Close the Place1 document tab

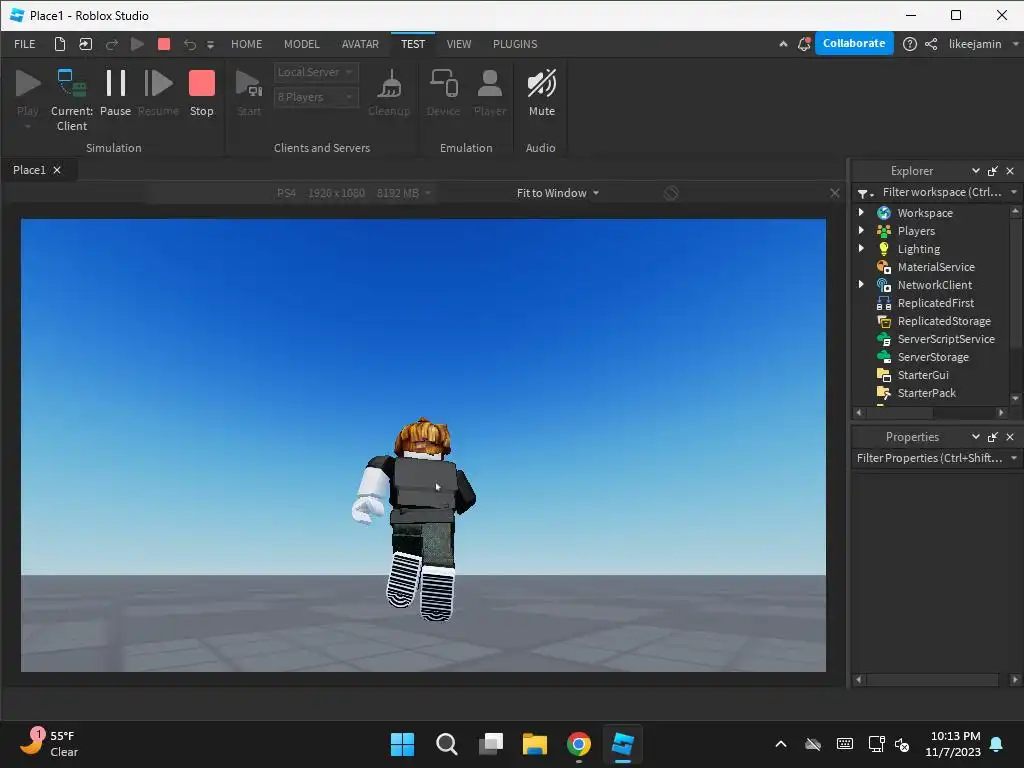pos(57,170)
